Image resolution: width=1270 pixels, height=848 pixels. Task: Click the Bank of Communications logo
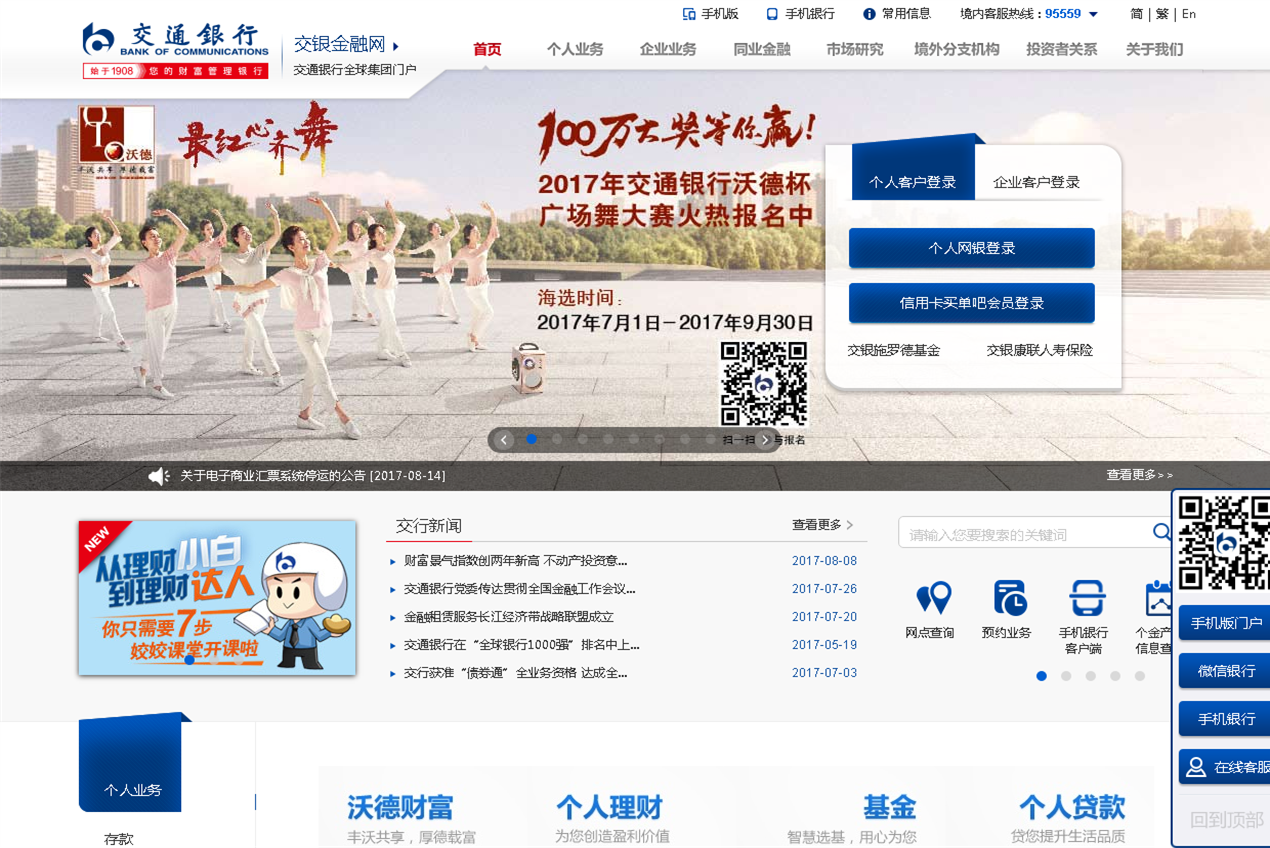(175, 50)
